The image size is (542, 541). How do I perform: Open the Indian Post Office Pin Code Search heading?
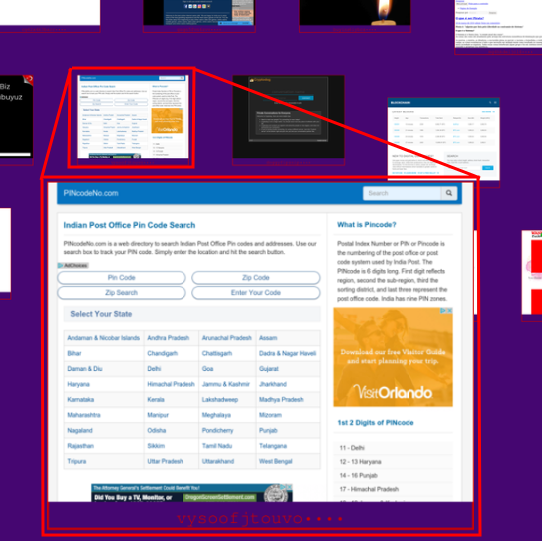[129, 225]
